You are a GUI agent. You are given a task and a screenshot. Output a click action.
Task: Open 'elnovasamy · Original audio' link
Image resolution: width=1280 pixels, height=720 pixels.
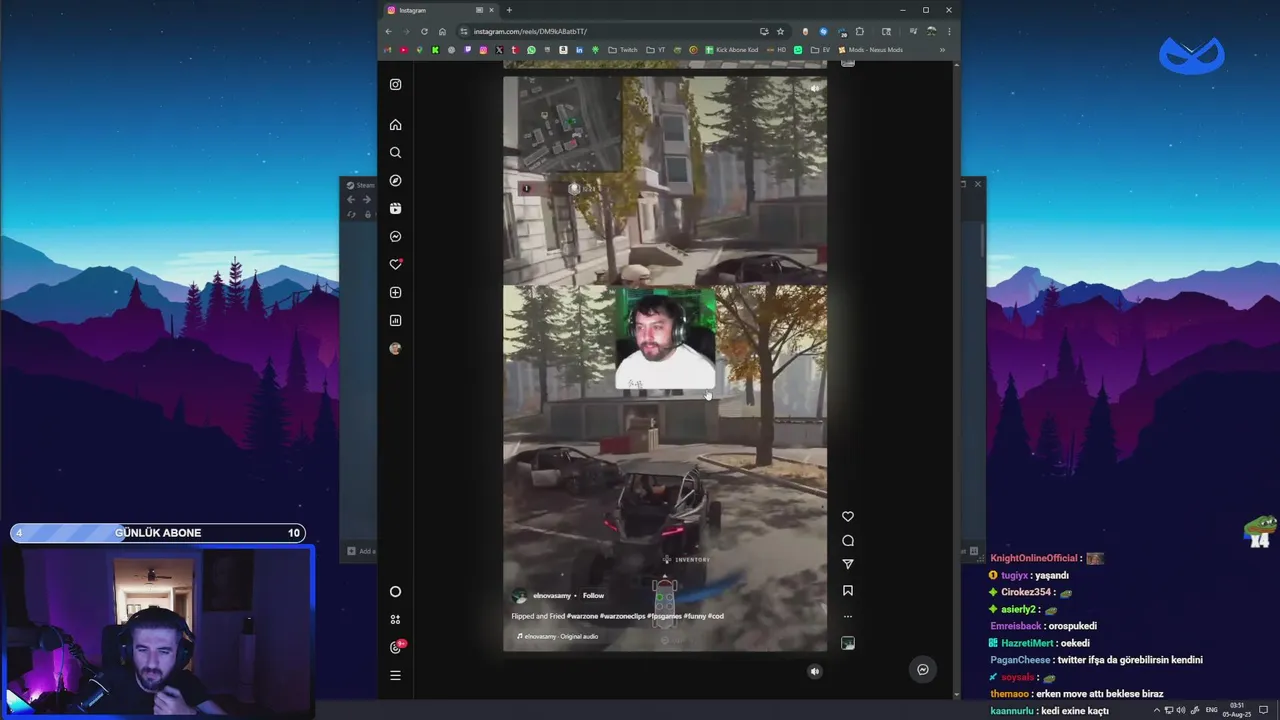557,636
